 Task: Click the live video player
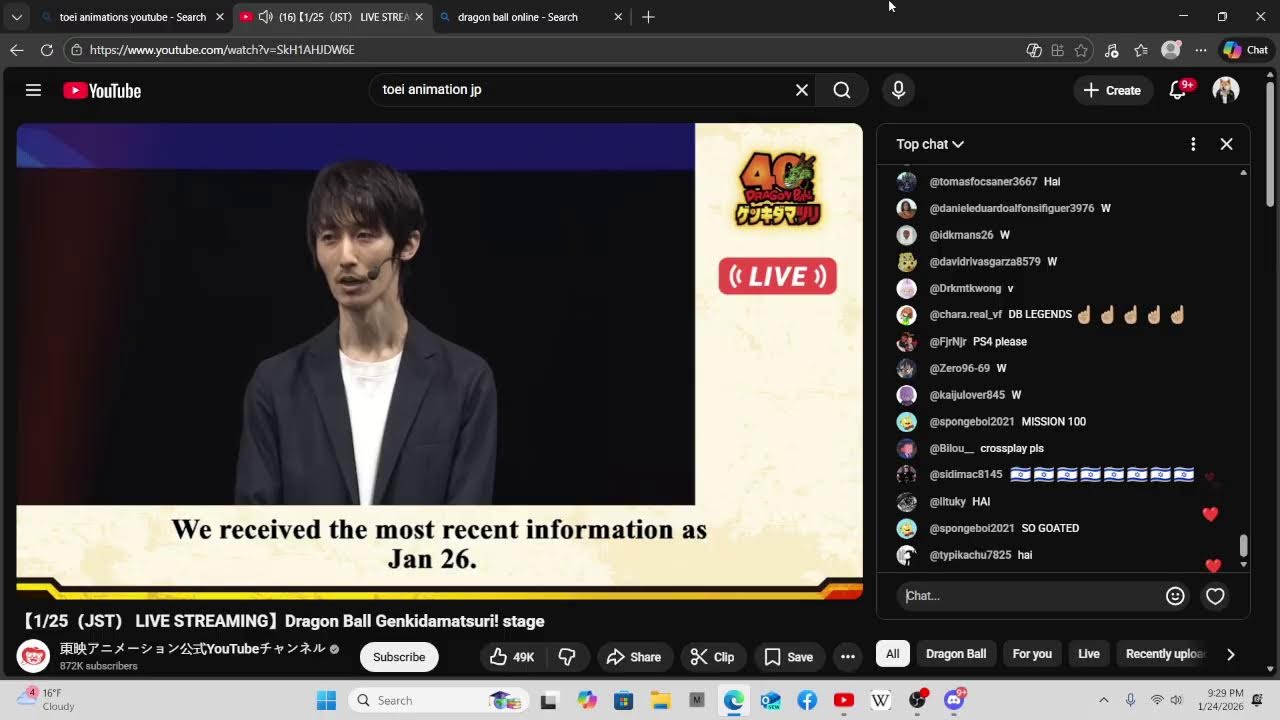[440, 361]
